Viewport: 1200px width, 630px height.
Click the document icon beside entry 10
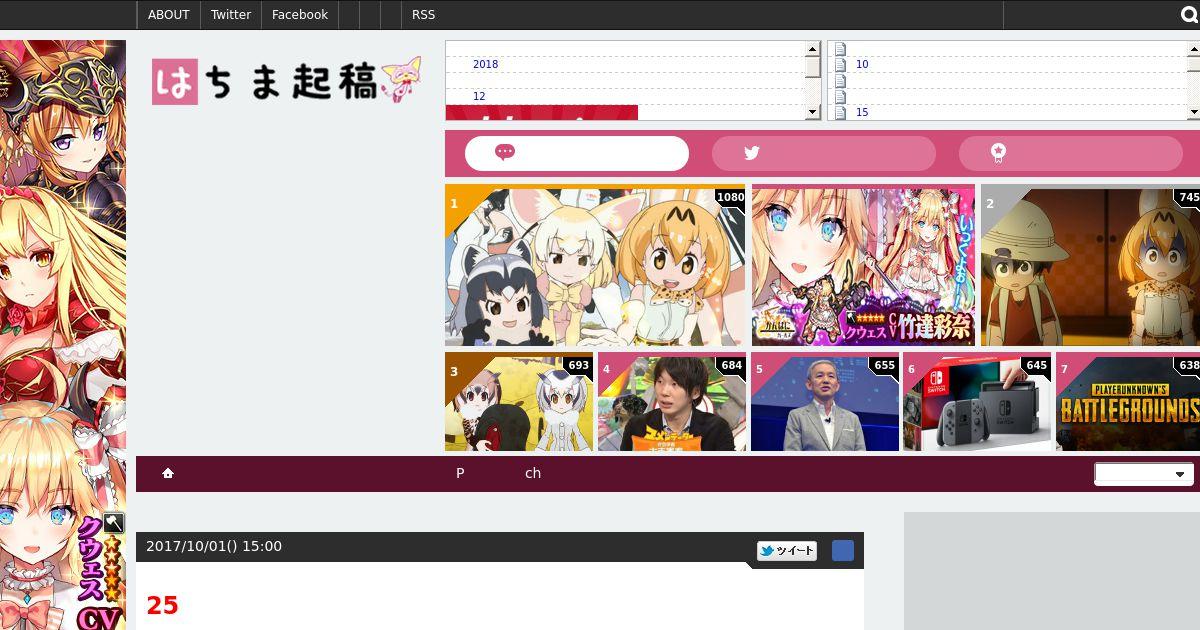[840, 64]
